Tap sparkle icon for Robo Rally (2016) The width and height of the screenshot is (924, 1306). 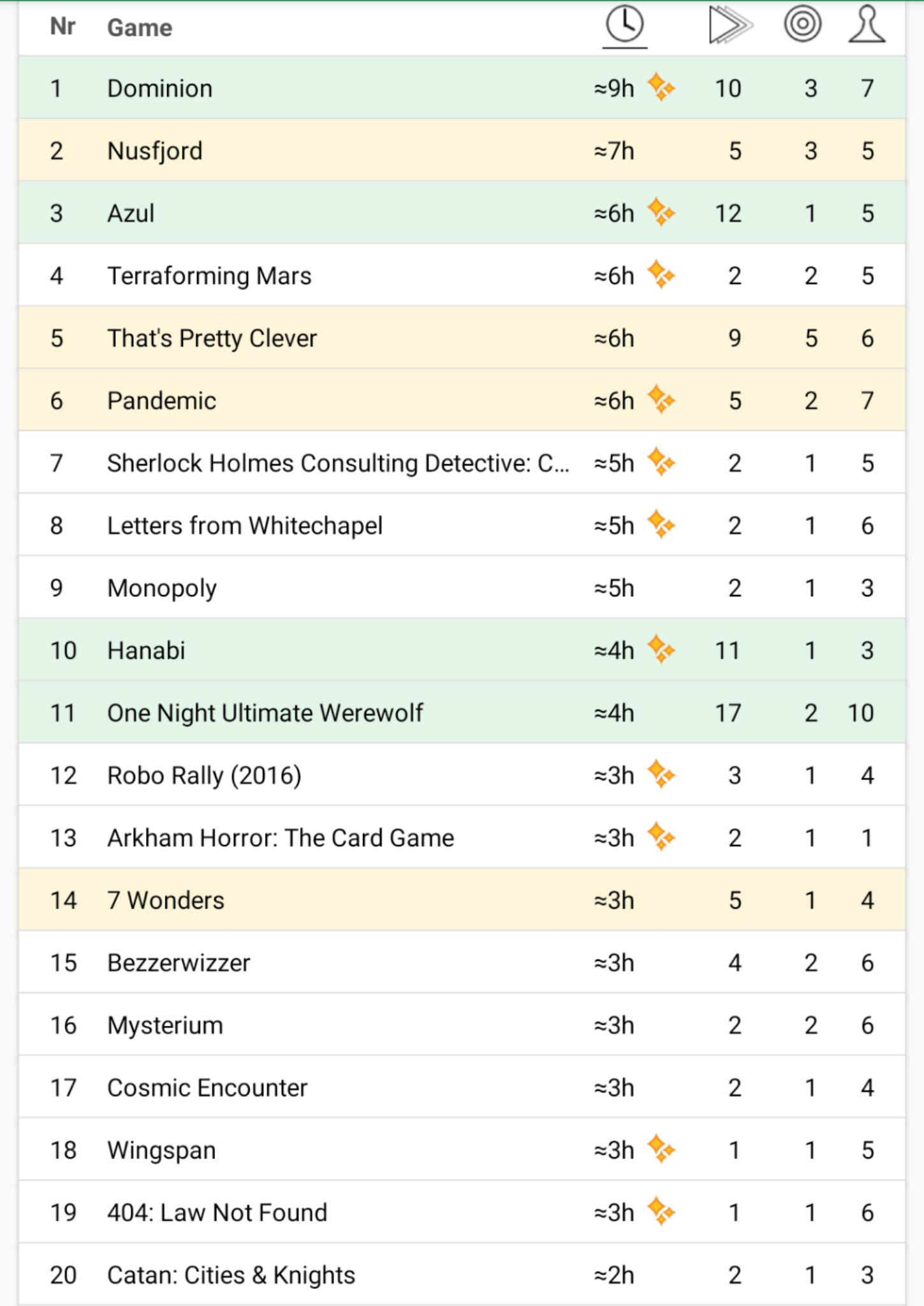(x=661, y=774)
